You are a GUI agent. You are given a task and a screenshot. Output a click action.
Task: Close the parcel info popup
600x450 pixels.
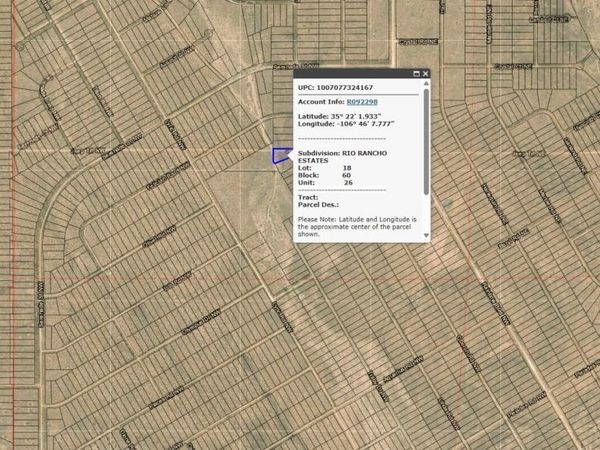pyautogui.click(x=425, y=73)
